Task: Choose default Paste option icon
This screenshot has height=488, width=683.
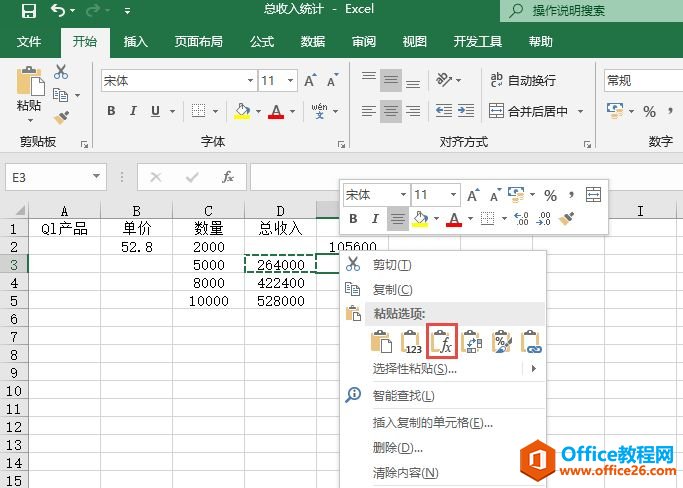Action: (x=381, y=342)
